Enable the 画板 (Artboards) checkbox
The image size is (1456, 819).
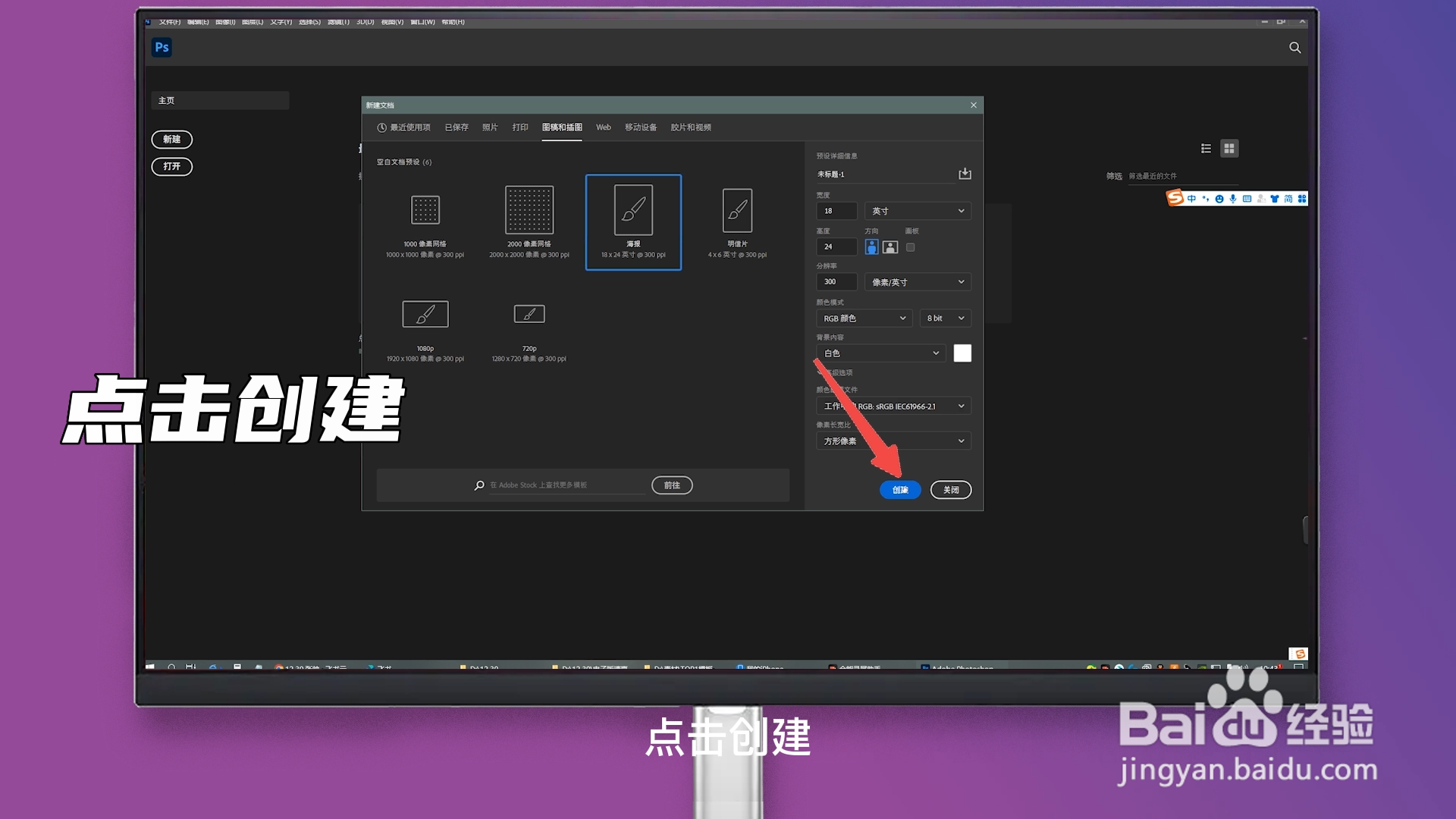(x=910, y=246)
